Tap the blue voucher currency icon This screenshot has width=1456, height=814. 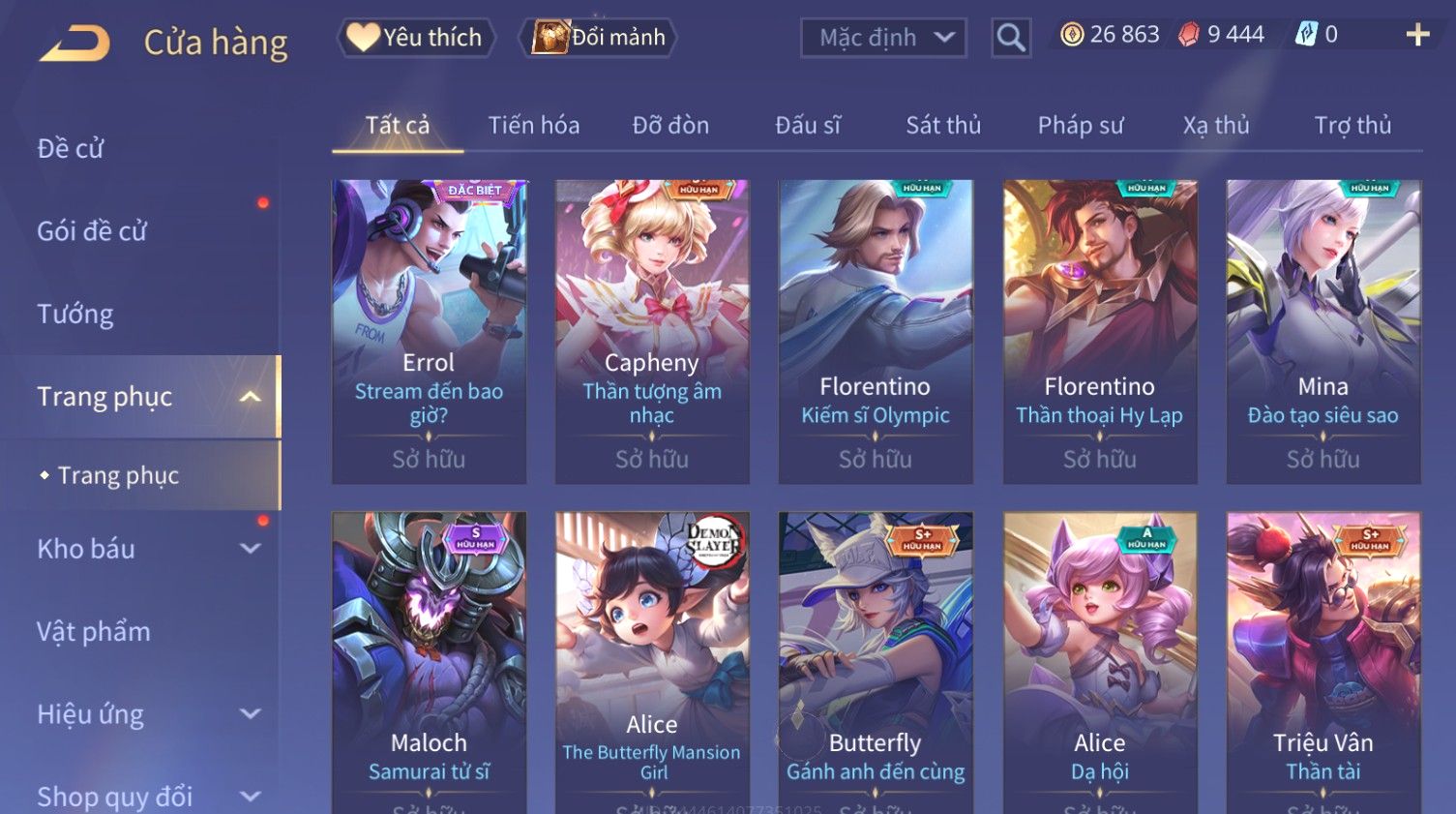(1306, 35)
